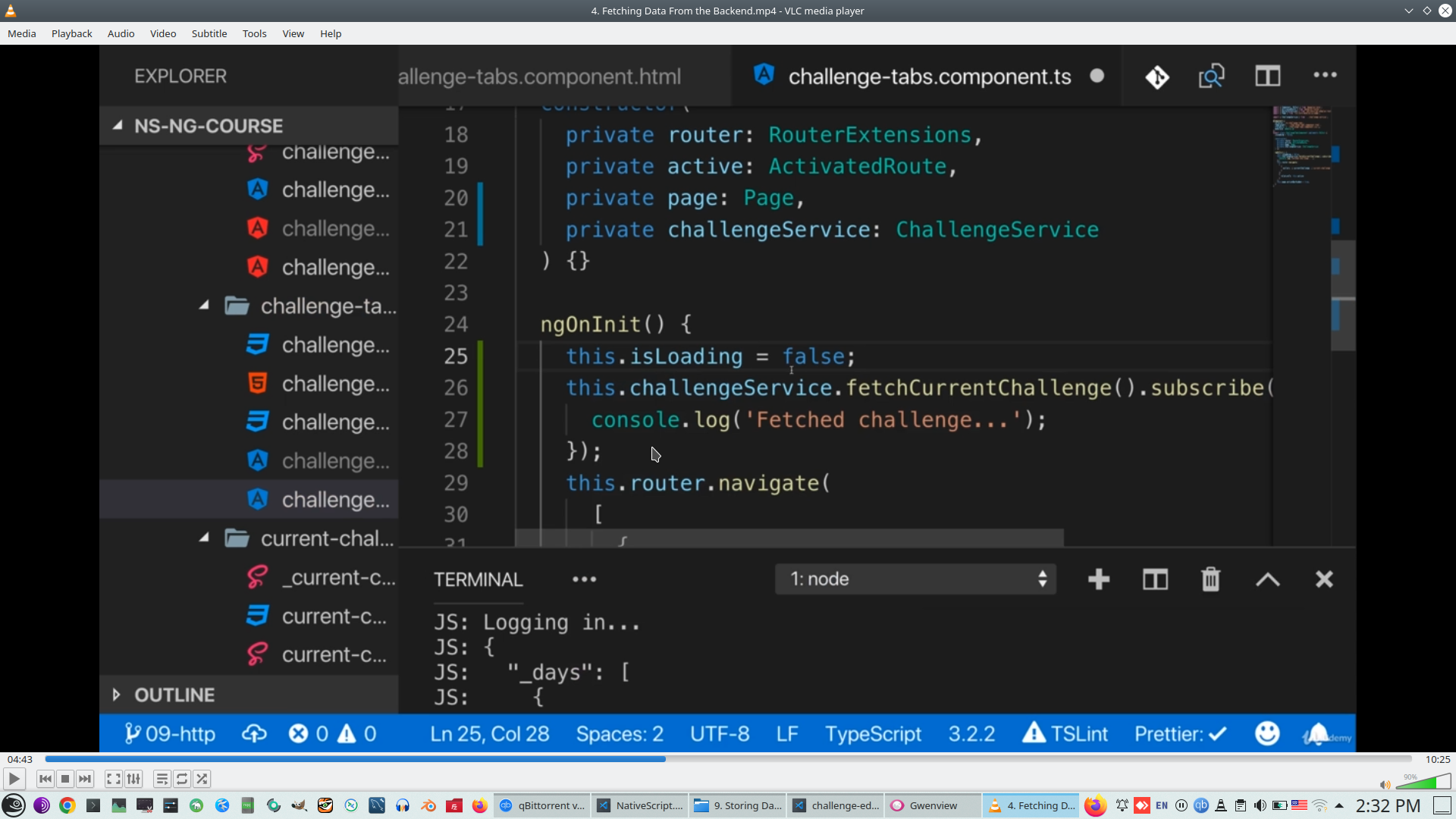Viewport: 1456px width, 819px height.
Task: Open the Subtitle menu
Action: point(209,33)
